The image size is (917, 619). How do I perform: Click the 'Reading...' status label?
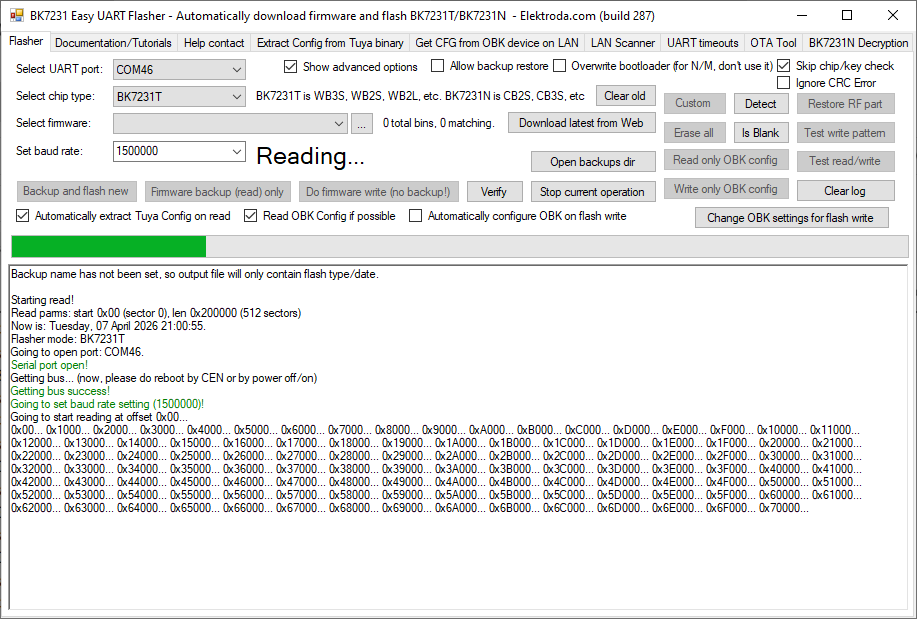(311, 156)
